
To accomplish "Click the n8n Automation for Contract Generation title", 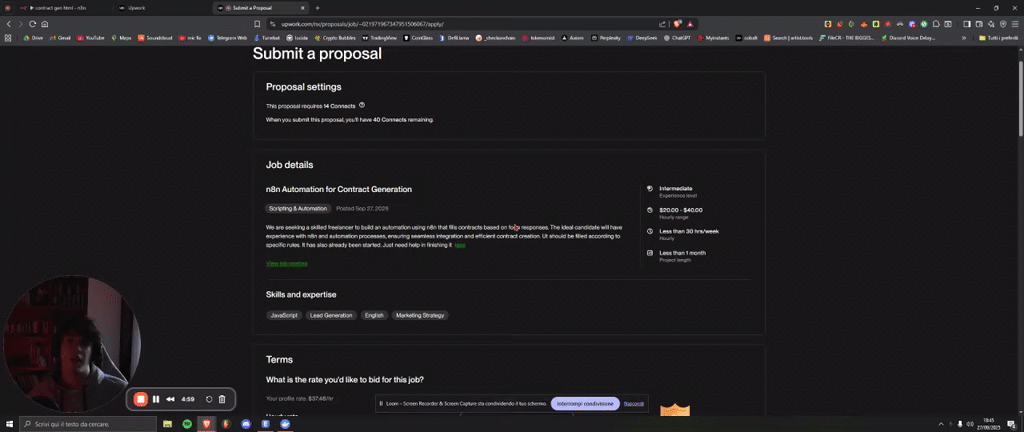I will click(339, 189).
